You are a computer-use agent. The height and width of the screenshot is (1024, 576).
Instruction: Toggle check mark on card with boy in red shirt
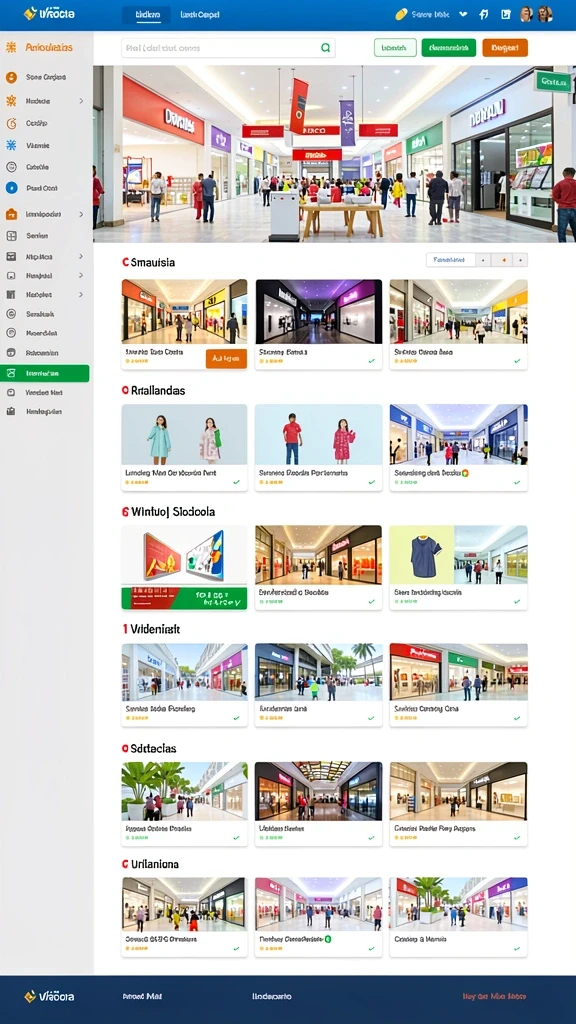pyautogui.click(x=372, y=483)
